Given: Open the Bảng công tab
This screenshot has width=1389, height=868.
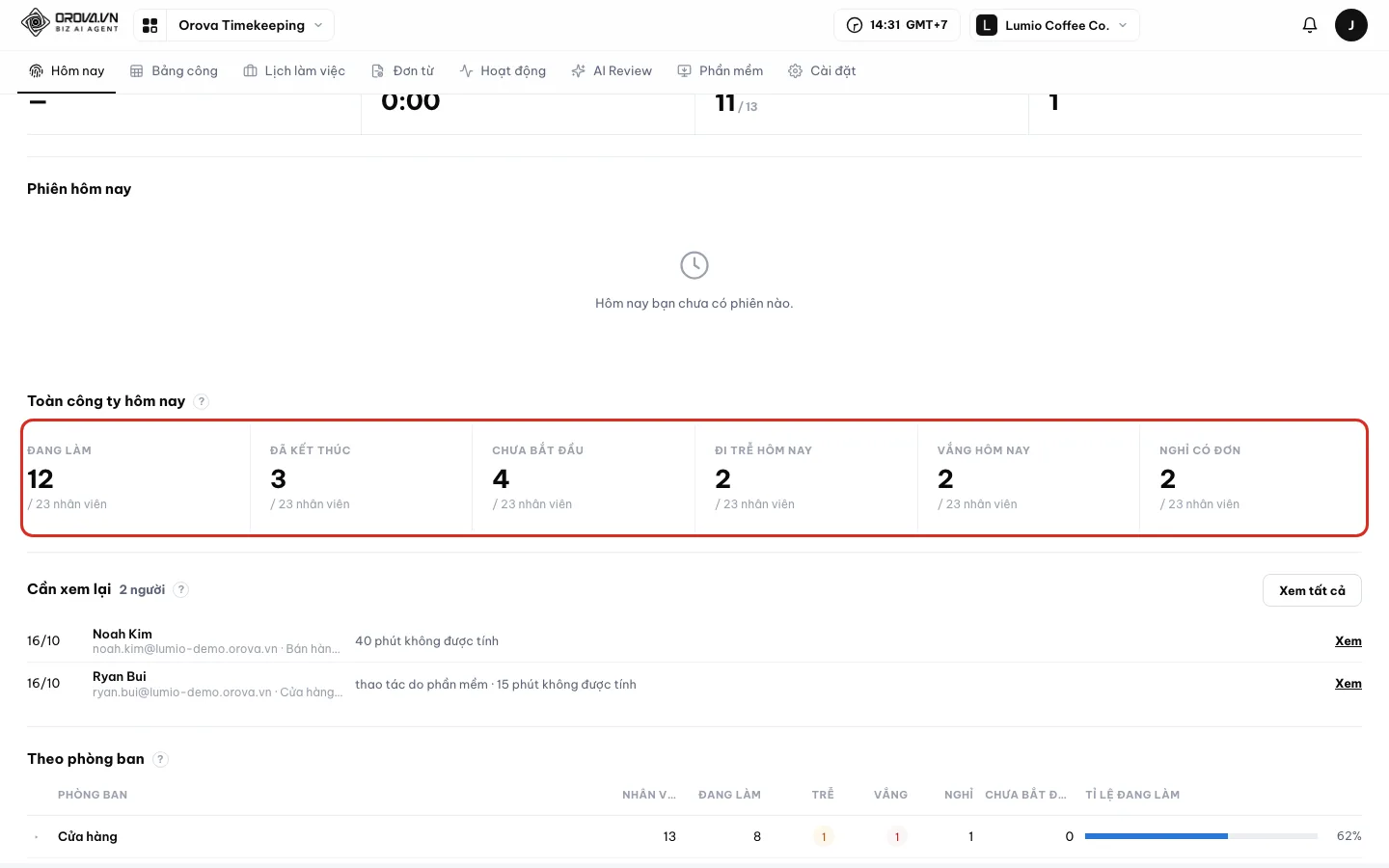Looking at the screenshot, I should (x=175, y=71).
